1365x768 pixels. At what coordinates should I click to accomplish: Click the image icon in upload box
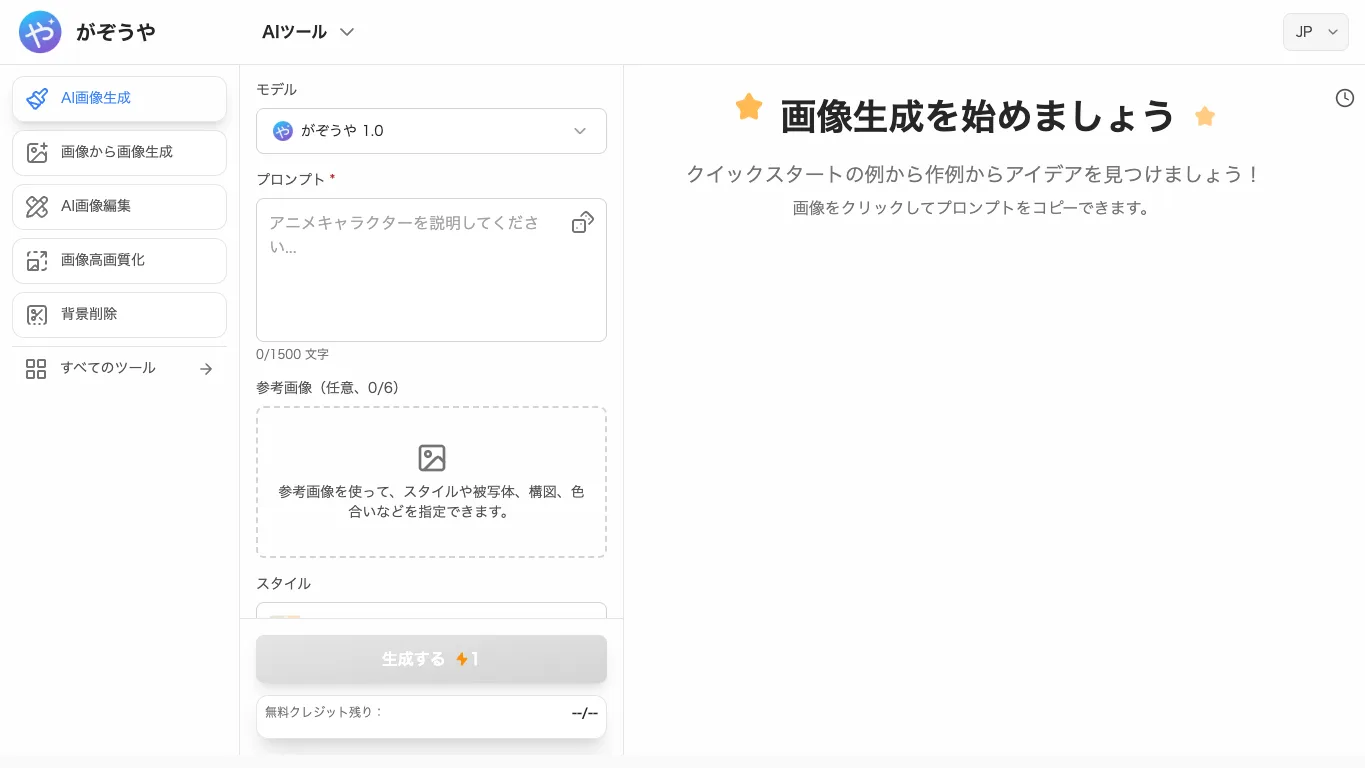coord(431,458)
